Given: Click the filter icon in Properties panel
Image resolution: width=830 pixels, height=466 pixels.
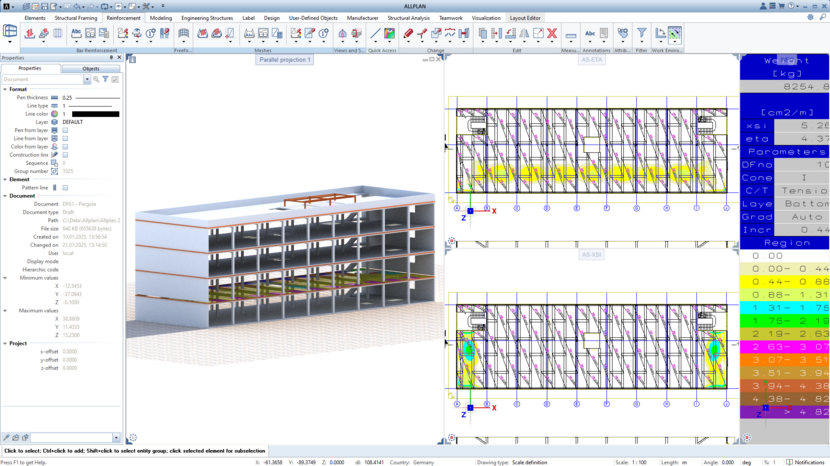Looking at the screenshot, I should [105, 79].
